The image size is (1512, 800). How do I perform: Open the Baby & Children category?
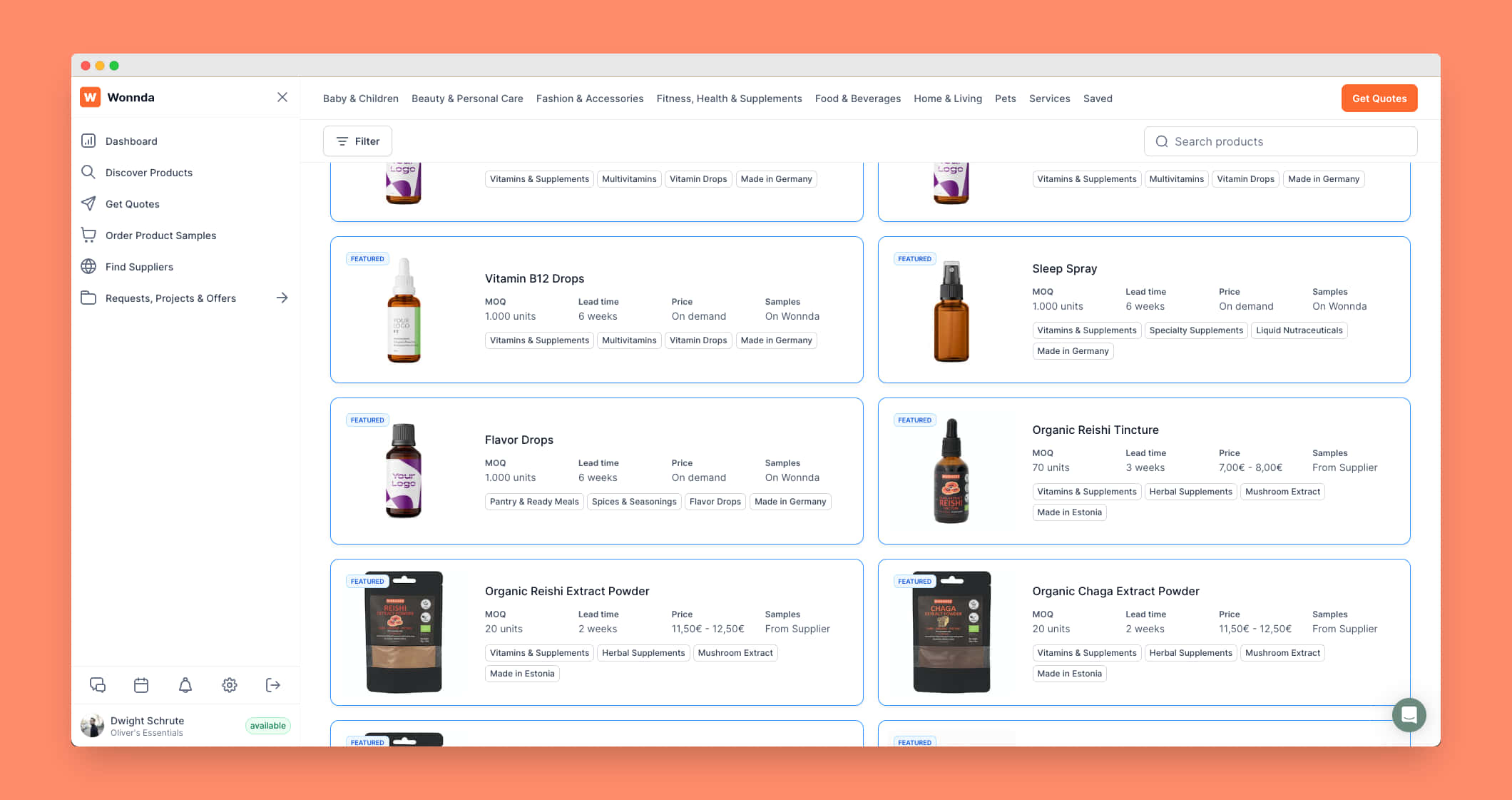361,98
